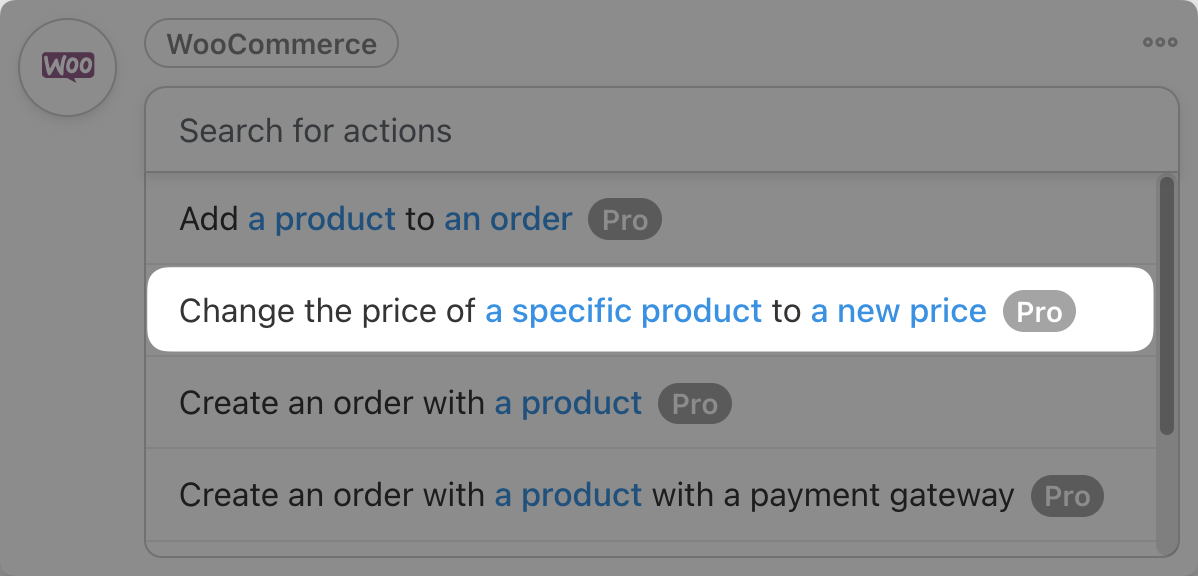Click 'a product' in the plain Create an order row
The image size is (1198, 576).
(569, 403)
